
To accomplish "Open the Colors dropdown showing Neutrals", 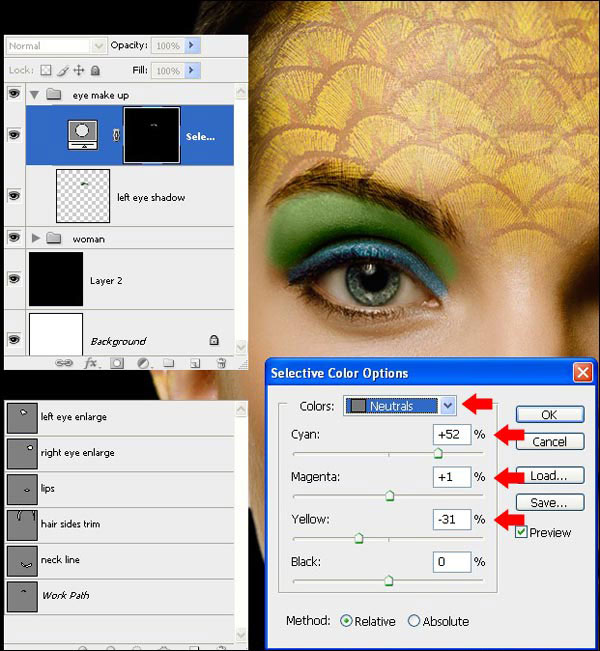I will click(x=448, y=405).
